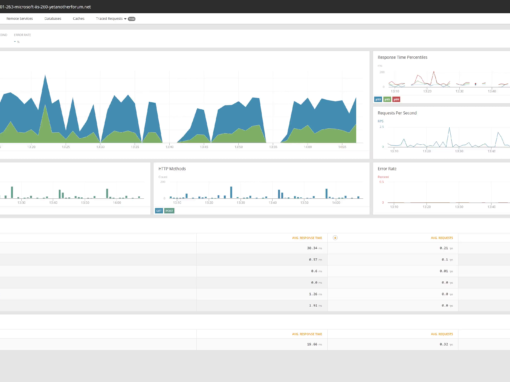This screenshot has height=382, width=510.
Task: Click the red peak in Response Time Percentiles chart
Action: [434, 72]
